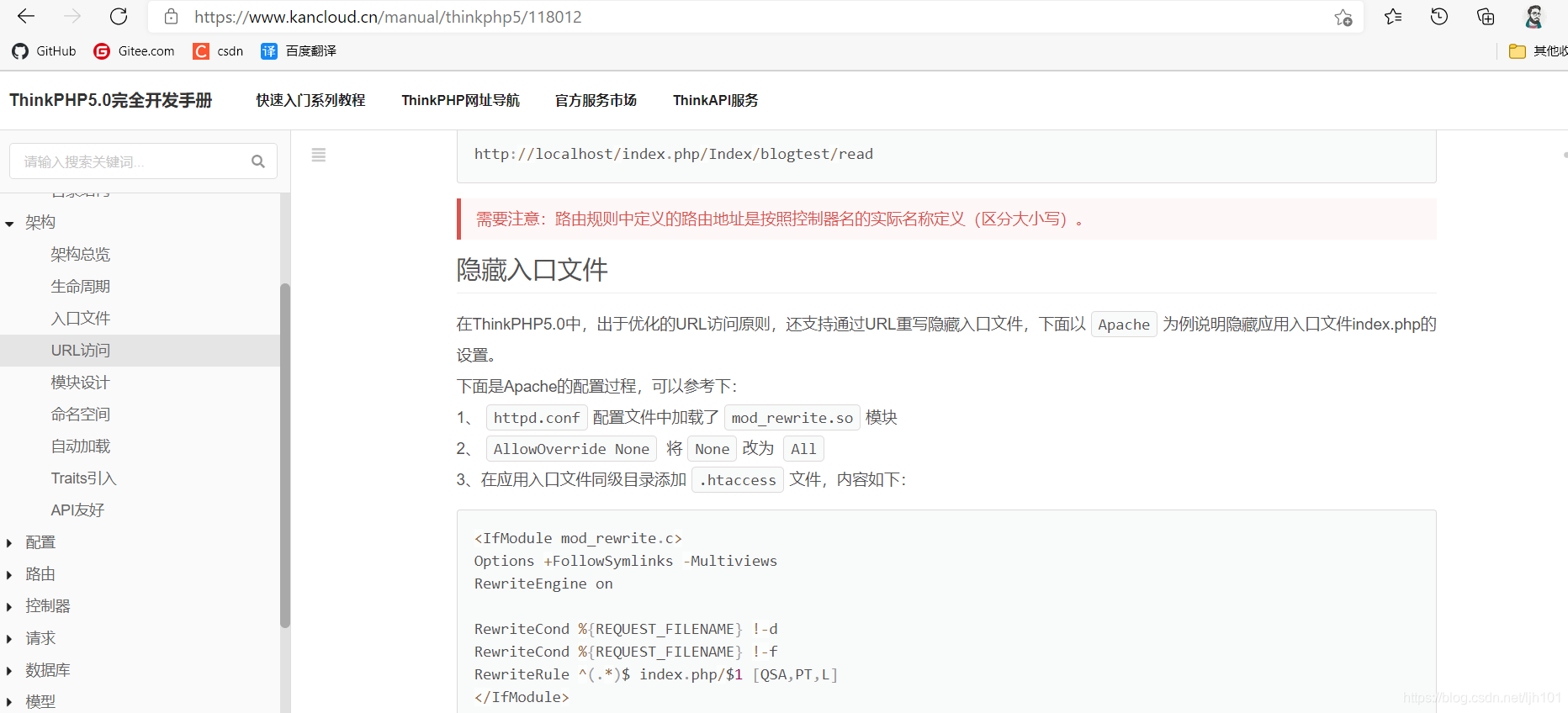
Task: Click the address bar URL
Action: coord(388,17)
